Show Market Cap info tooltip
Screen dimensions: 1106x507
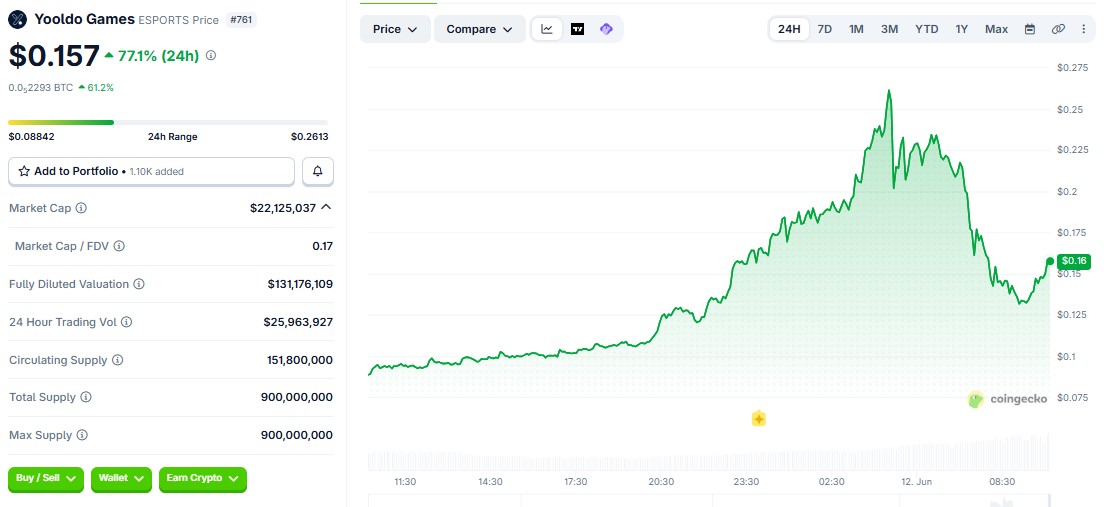point(81,209)
